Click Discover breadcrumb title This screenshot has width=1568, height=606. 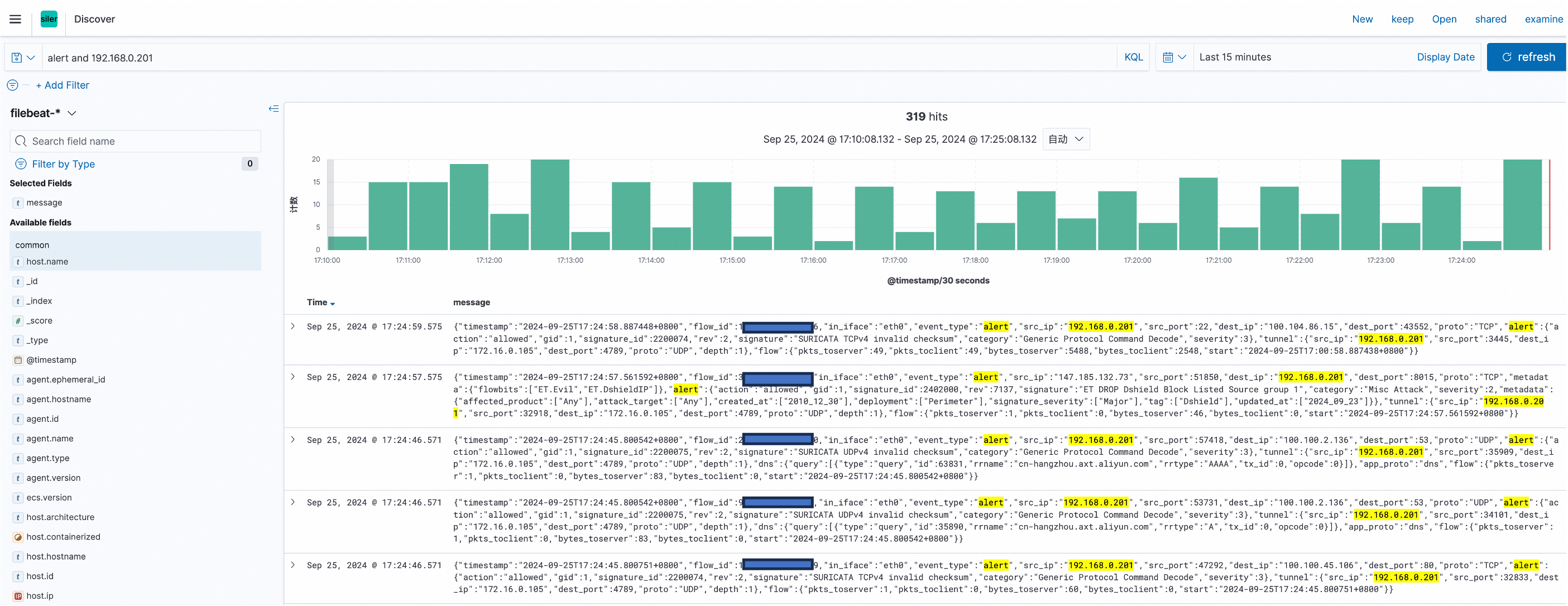click(x=94, y=19)
